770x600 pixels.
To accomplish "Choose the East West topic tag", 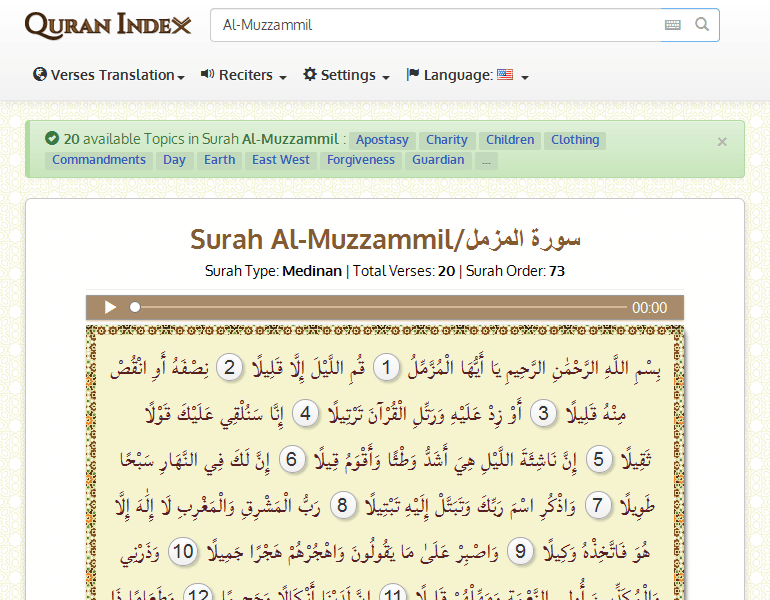I will (x=281, y=160).
